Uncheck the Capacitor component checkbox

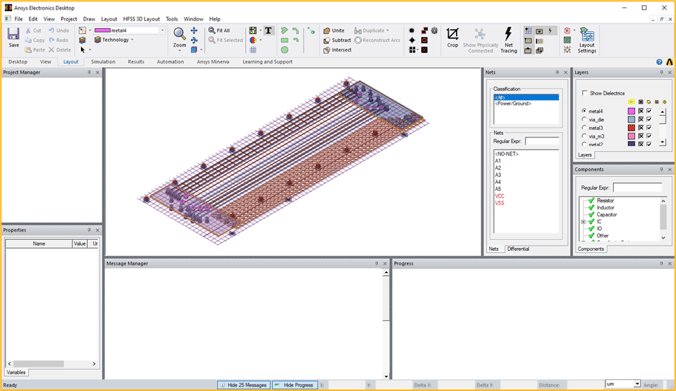[x=591, y=214]
